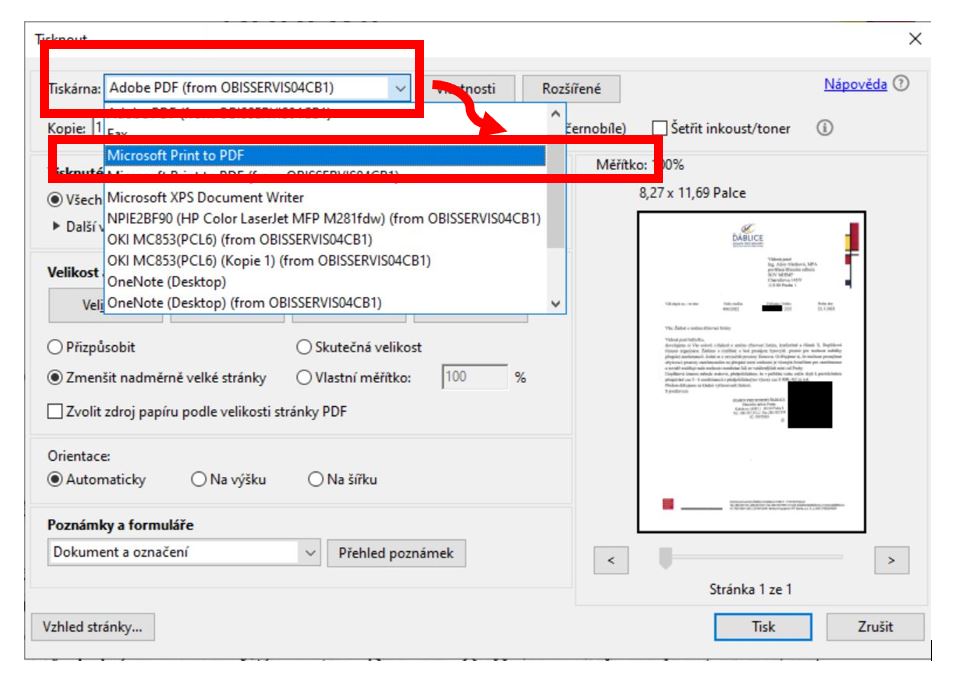The width and height of the screenshot is (959, 685).
Task: Click the Rozšířené button
Action: coord(571,89)
